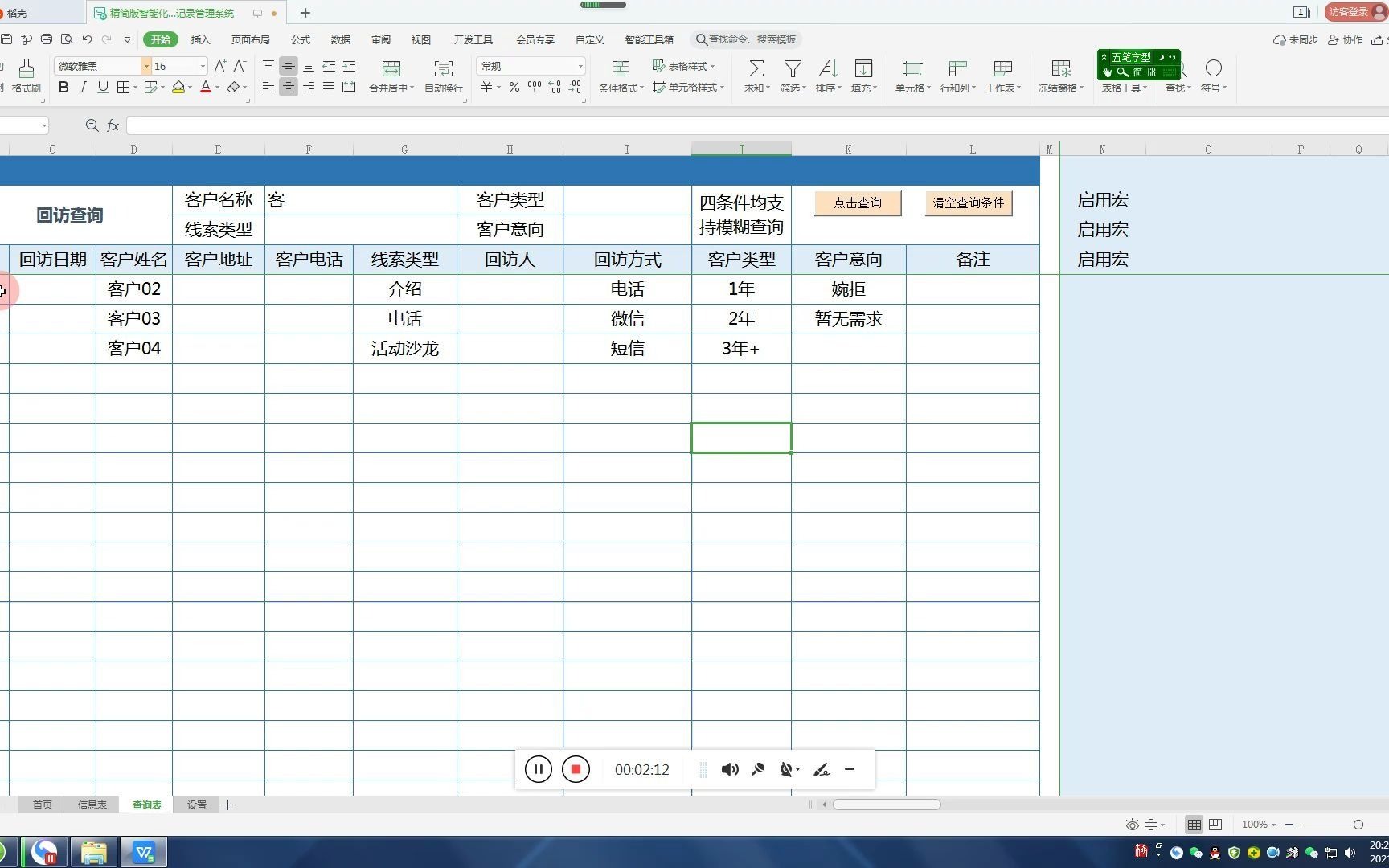Click the Merge and Center icon
This screenshot has height=868, width=1389.
tap(391, 68)
